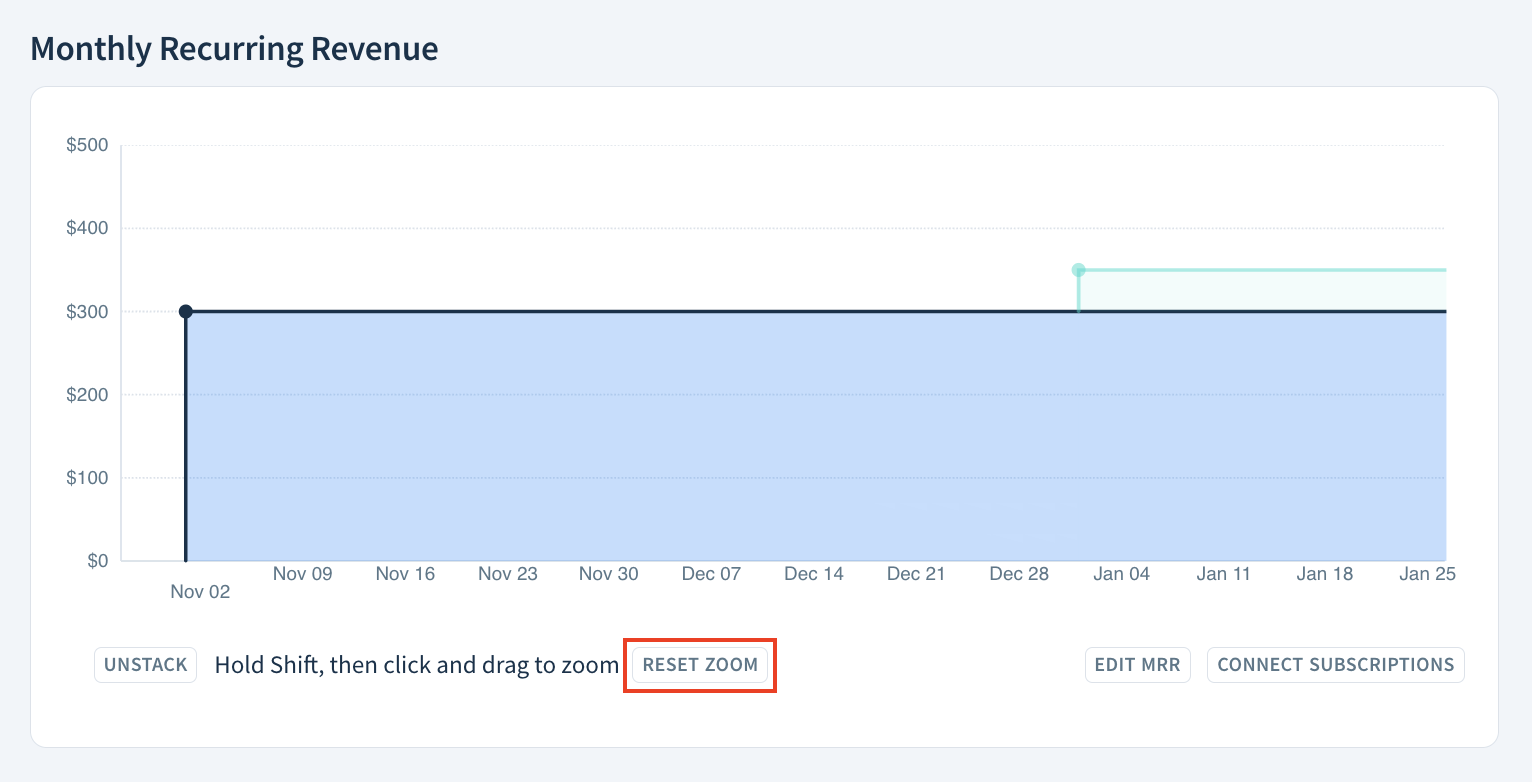
Task: Click the dark data point at Nov 02
Action: pyautogui.click(x=185, y=311)
